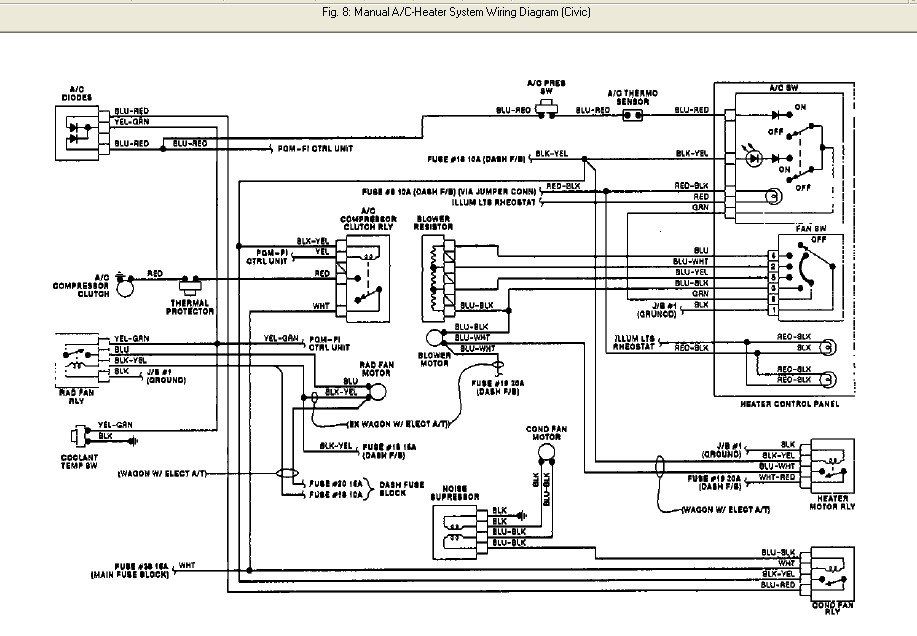This screenshot has height=636, width=917.
Task: Click ILLUM LTS RHEOSTAT label beside RED wire
Action: click(x=494, y=202)
